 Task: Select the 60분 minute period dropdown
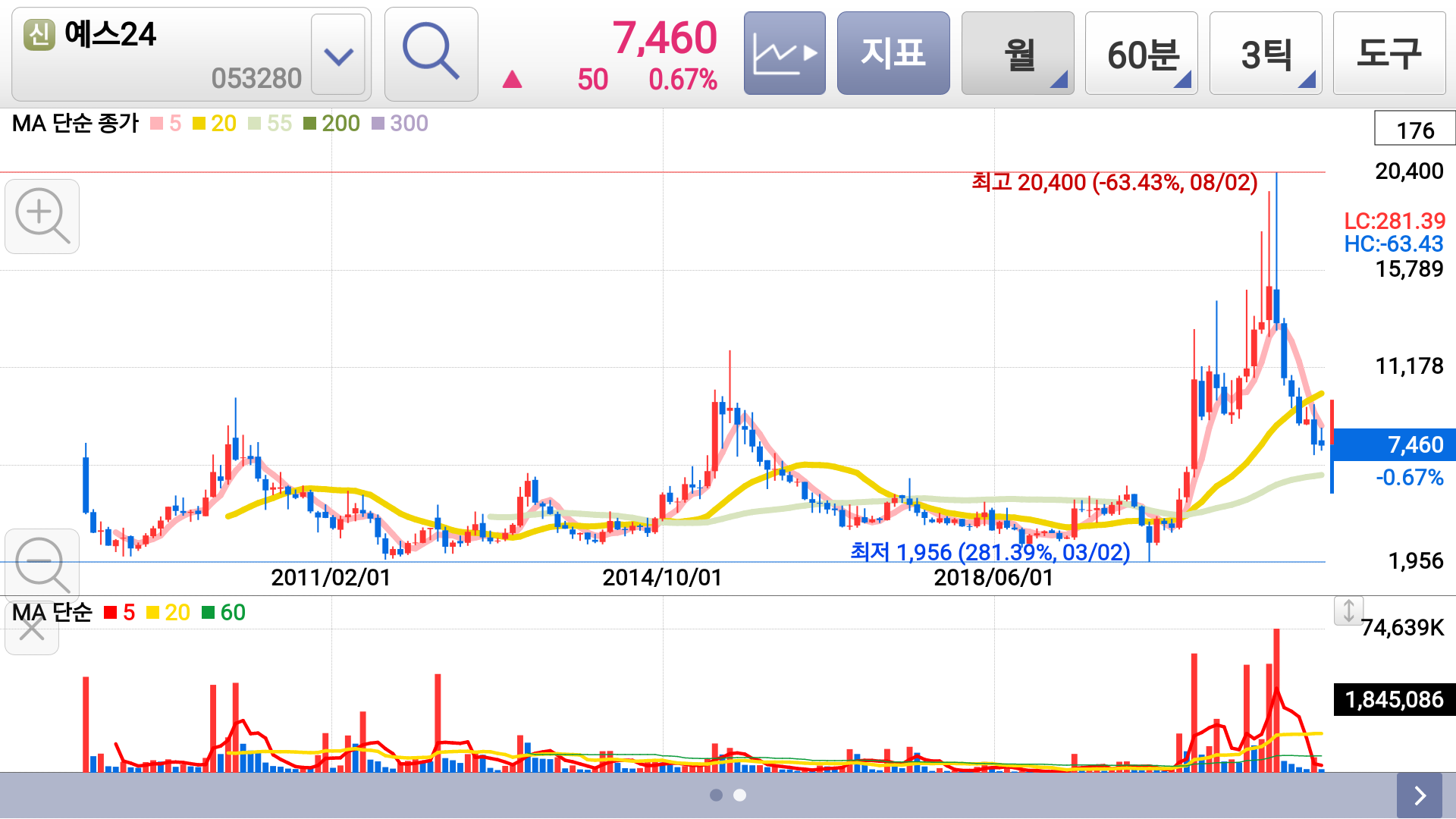pyautogui.click(x=1141, y=53)
